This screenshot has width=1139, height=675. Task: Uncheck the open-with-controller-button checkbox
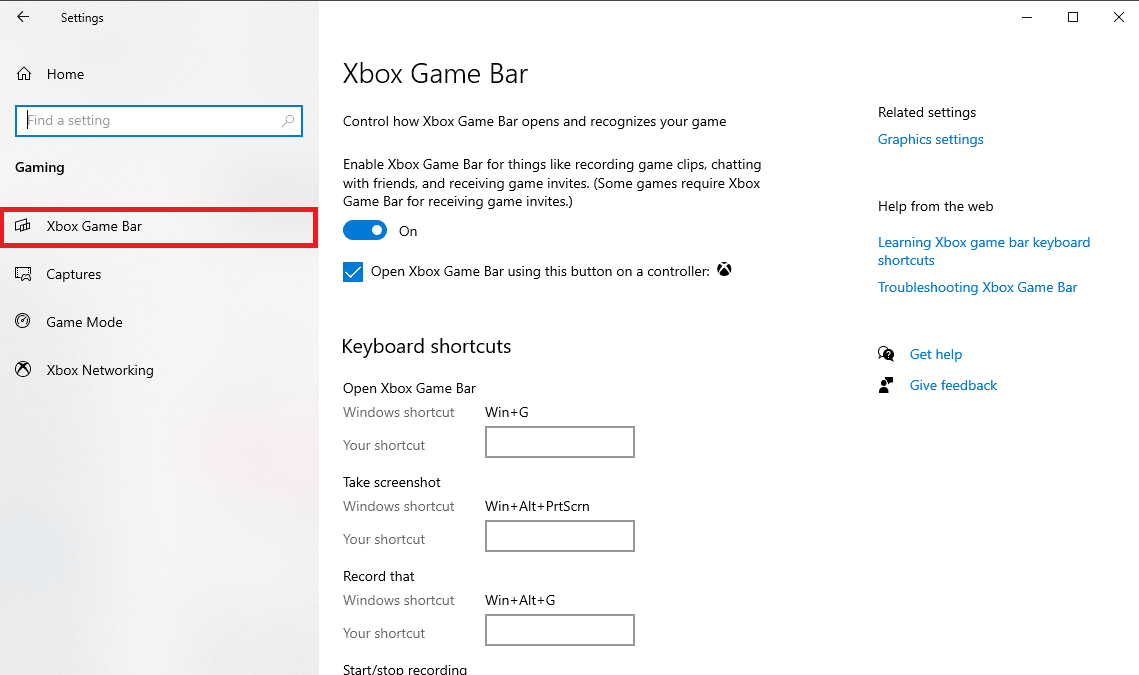click(x=353, y=272)
